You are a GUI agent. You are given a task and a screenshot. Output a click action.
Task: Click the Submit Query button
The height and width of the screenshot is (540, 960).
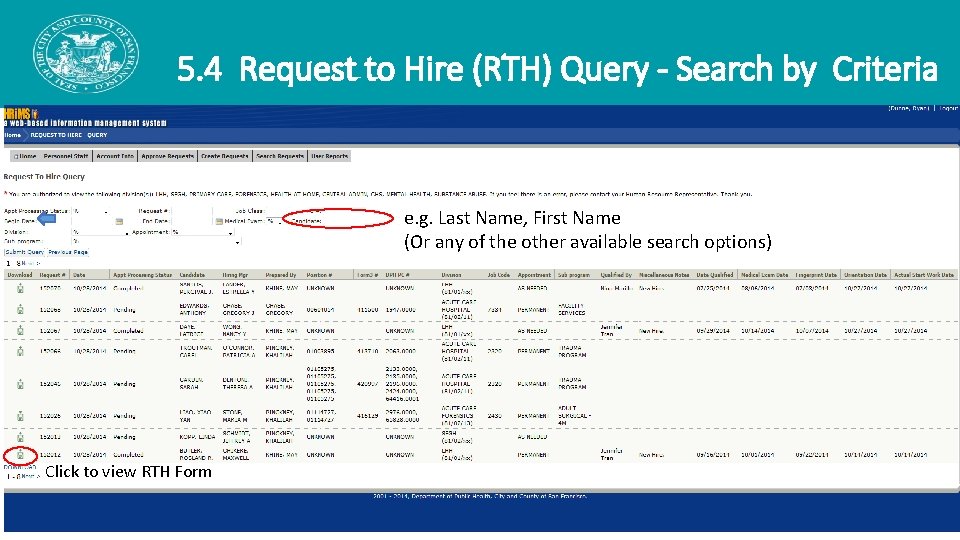pos(24,252)
